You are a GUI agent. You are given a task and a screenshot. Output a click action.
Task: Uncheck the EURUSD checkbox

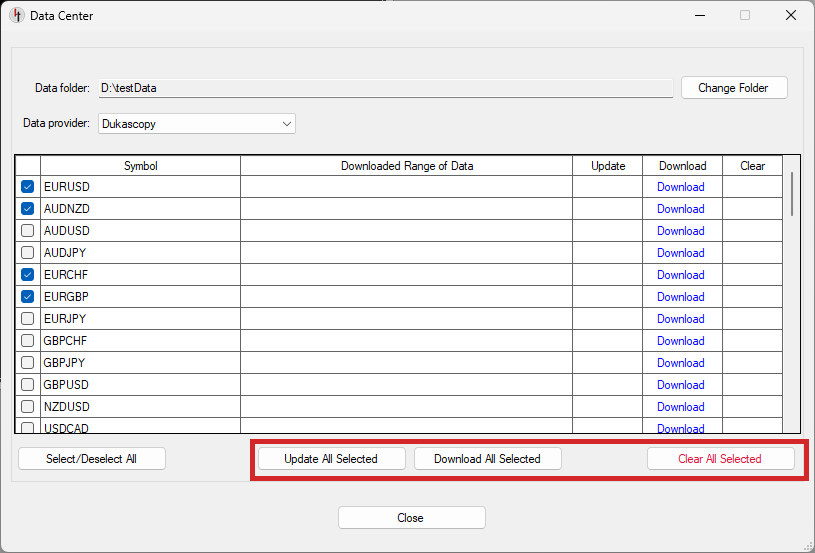click(x=28, y=187)
